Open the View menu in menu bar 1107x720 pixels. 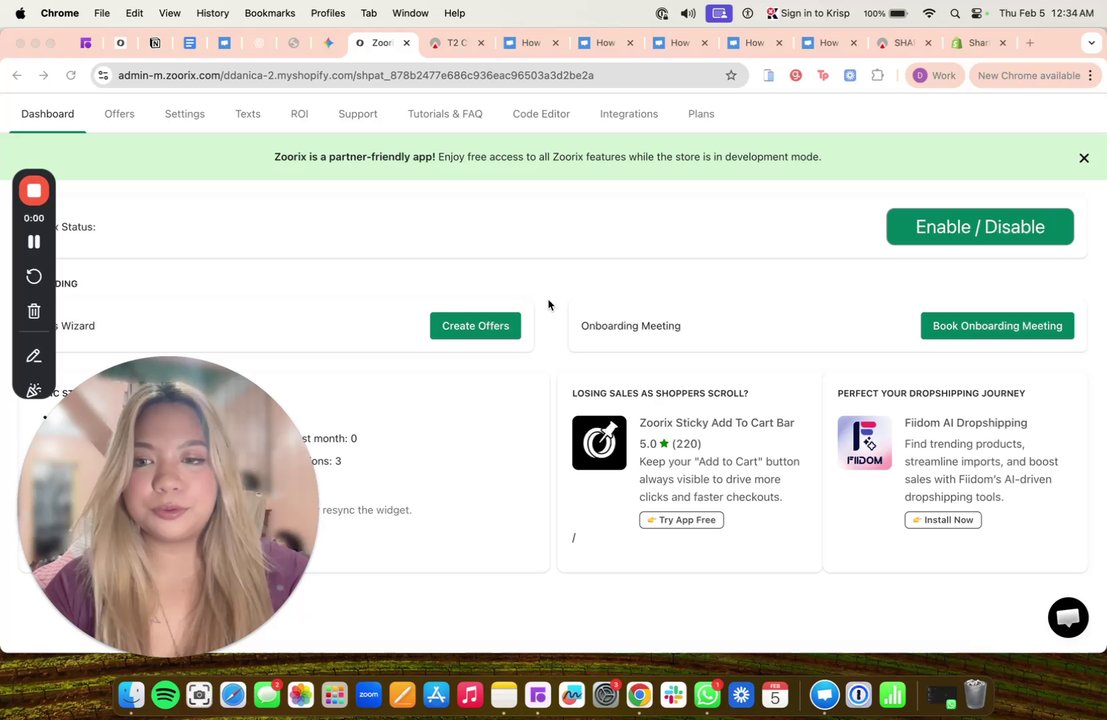pos(169,13)
